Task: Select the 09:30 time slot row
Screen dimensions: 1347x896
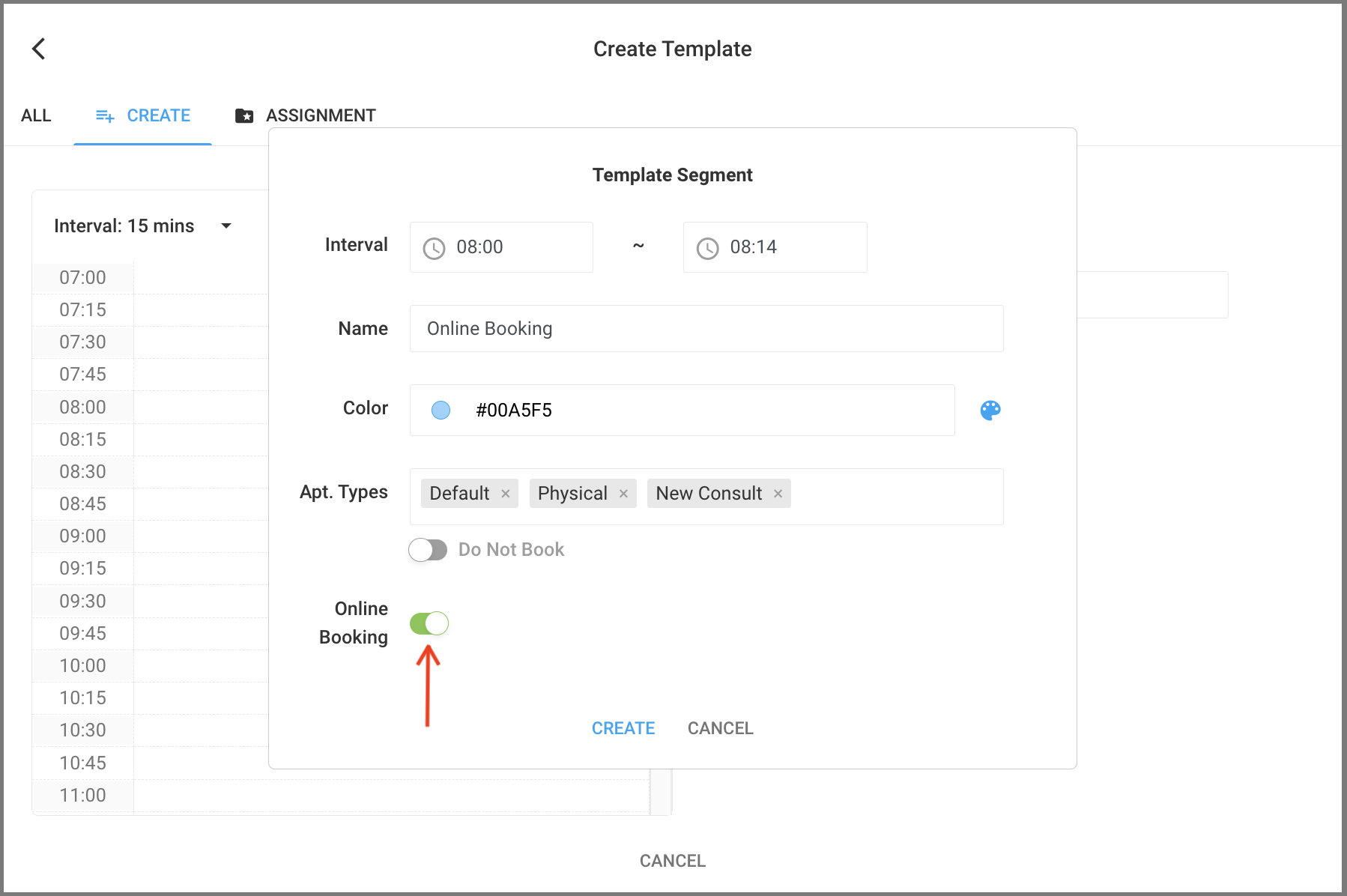Action: [150, 601]
